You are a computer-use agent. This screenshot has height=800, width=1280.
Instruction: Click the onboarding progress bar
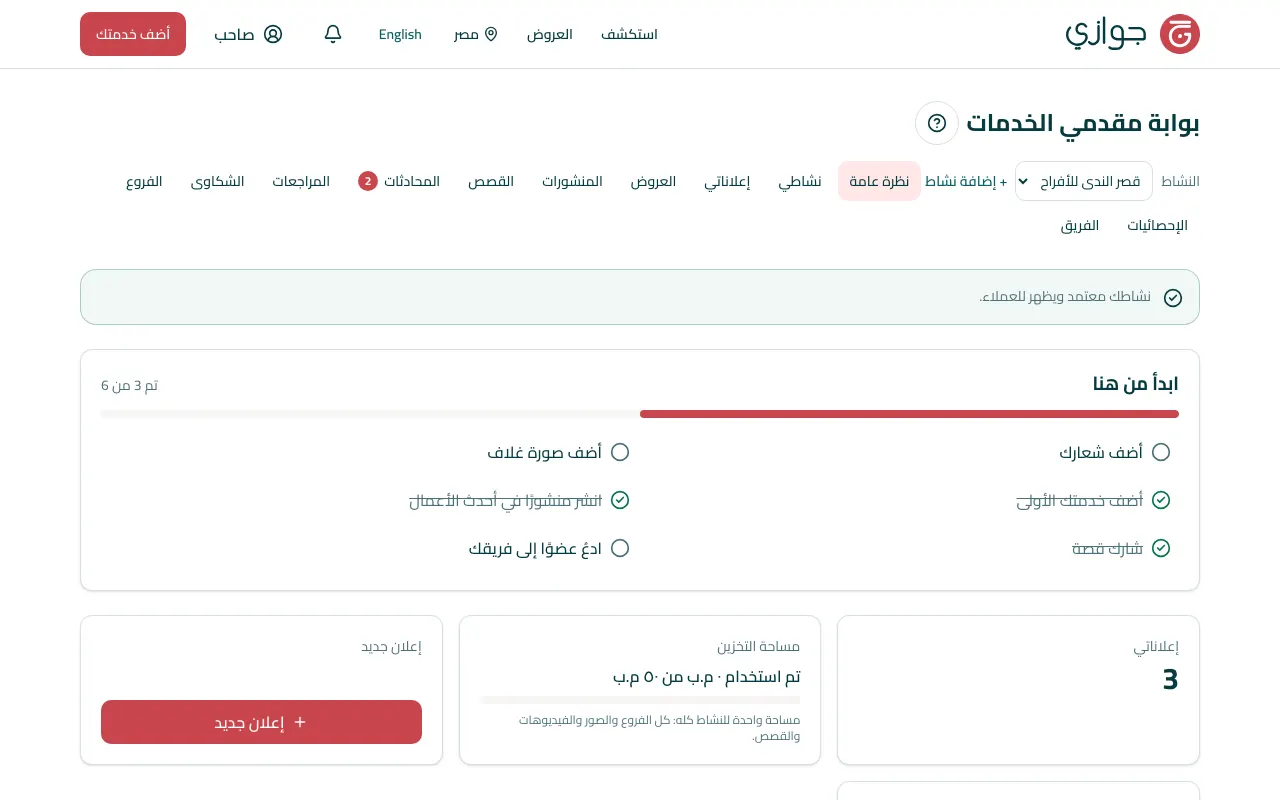(x=640, y=414)
